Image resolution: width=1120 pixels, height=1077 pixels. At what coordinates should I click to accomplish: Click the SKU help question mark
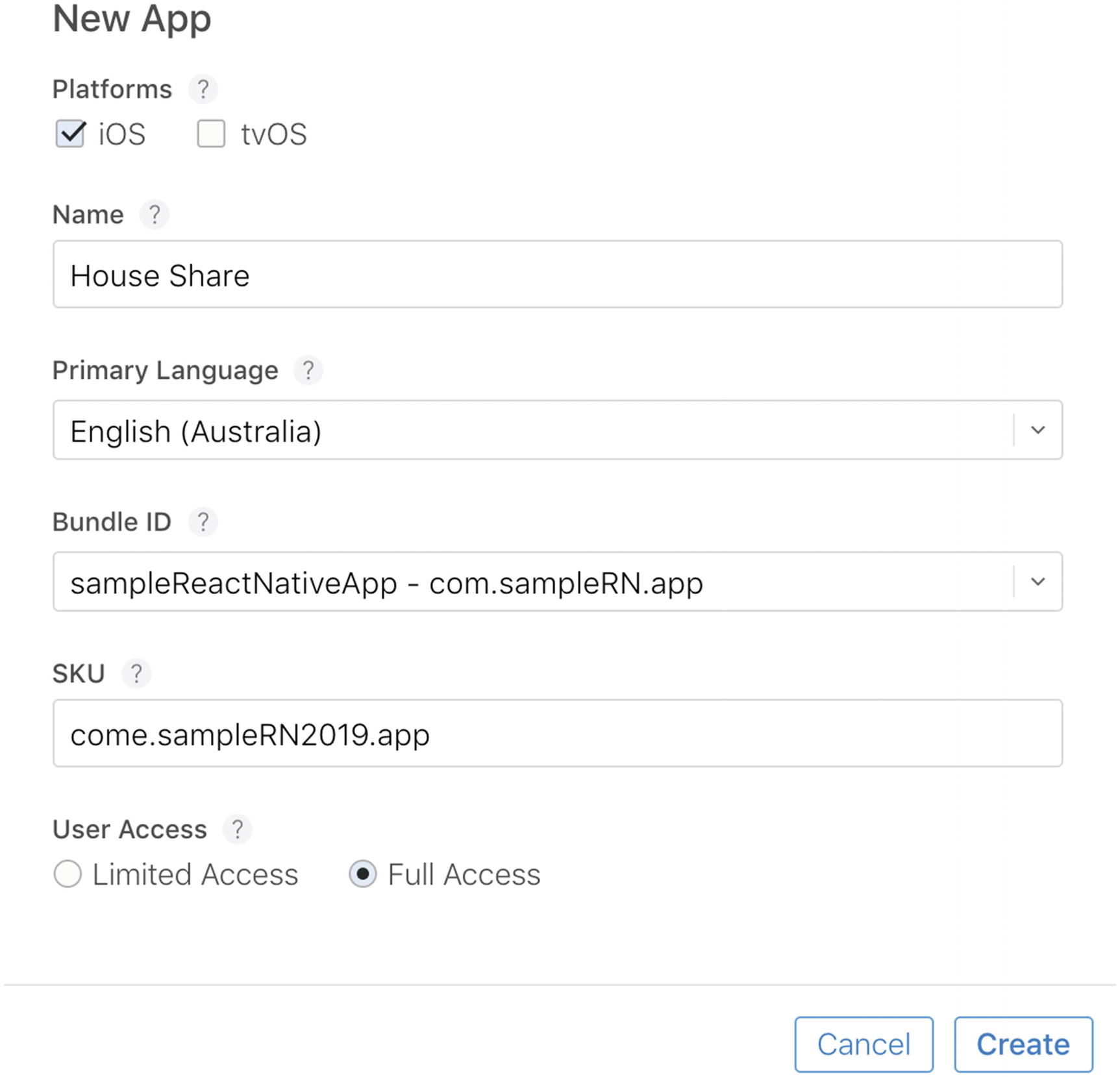136,673
